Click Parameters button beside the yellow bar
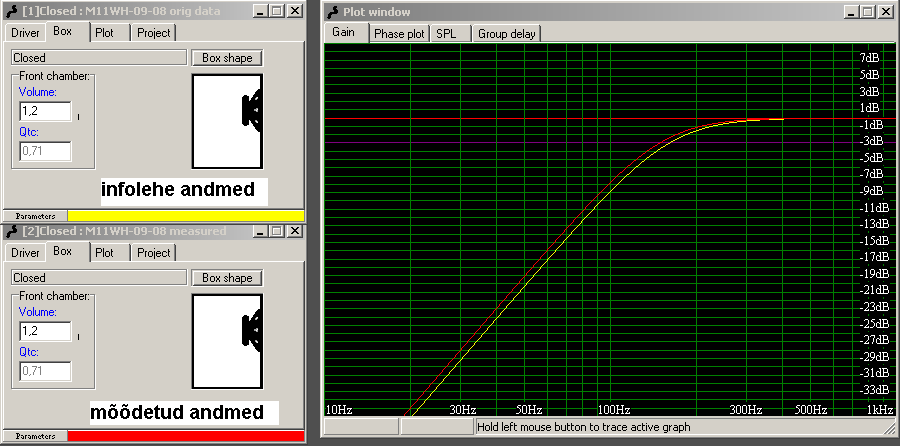The height and width of the screenshot is (446, 900). [x=35, y=215]
